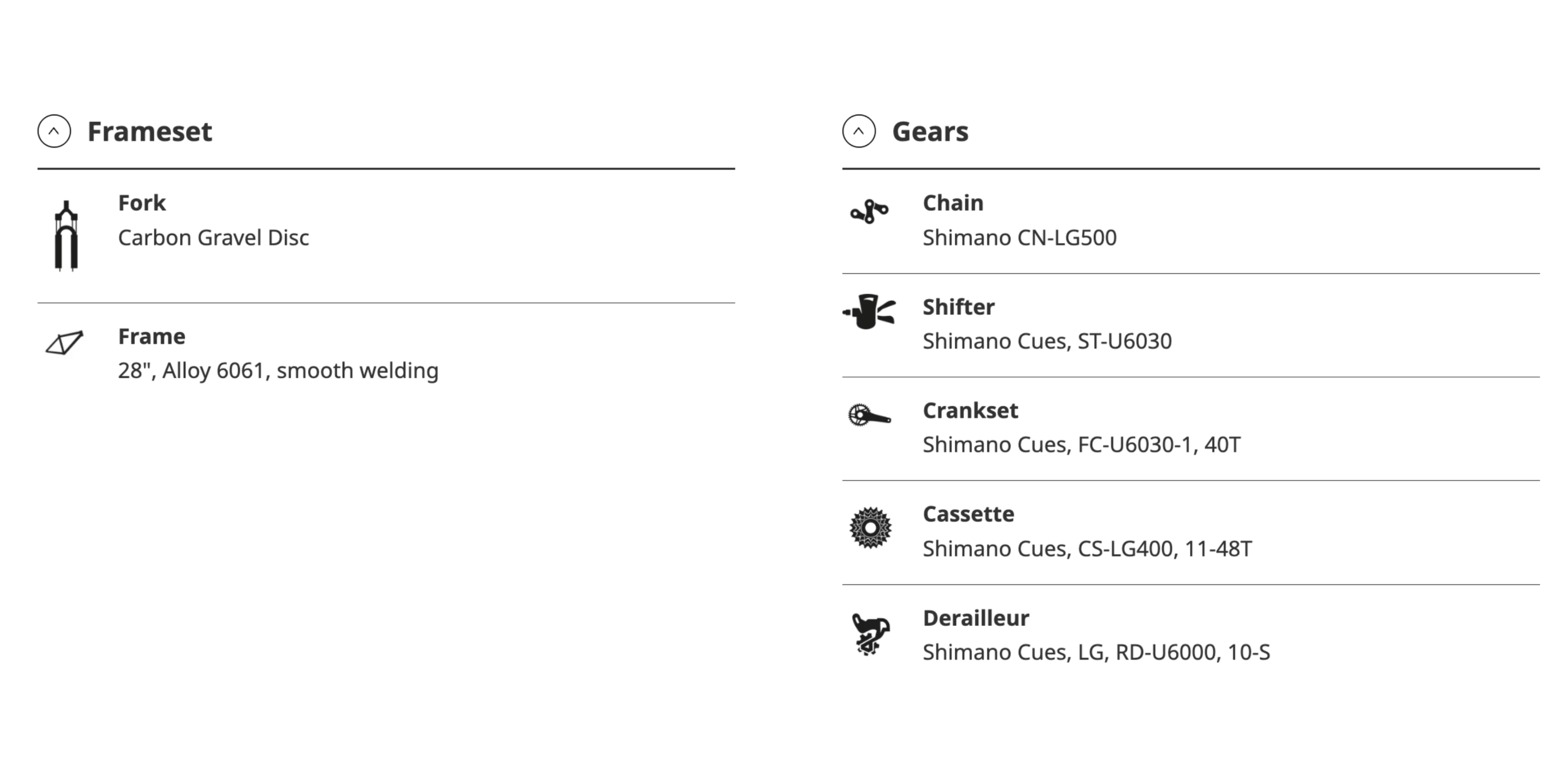
Task: Click Shimano CN-LG500 chain spec
Action: (1019, 238)
